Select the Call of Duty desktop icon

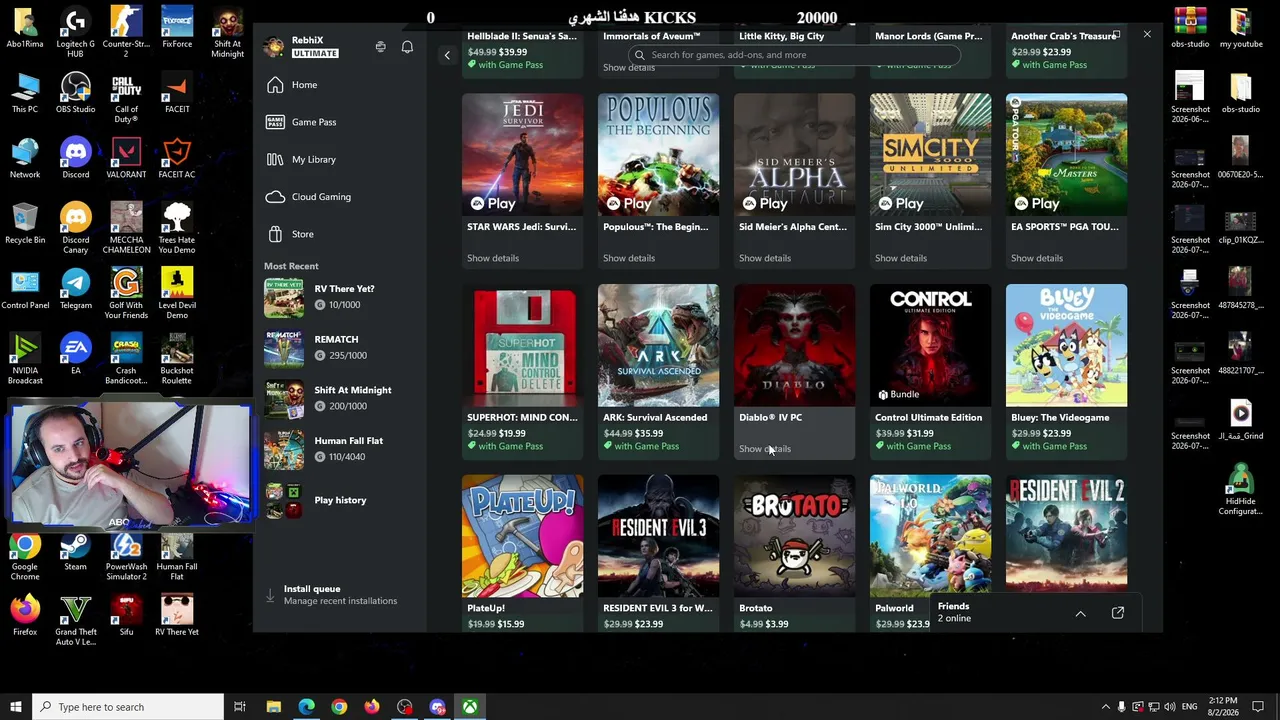click(x=126, y=99)
